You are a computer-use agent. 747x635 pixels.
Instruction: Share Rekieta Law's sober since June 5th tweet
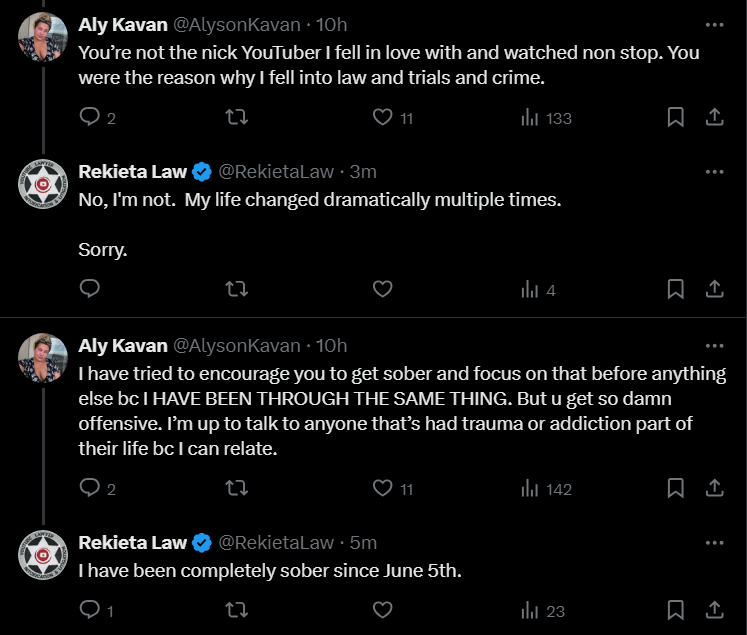[x=714, y=609]
